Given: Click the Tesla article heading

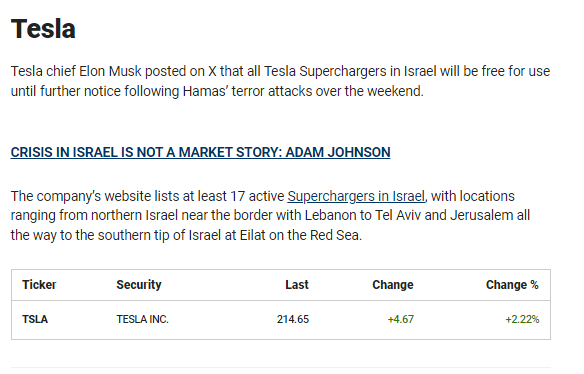Looking at the screenshot, I should coord(43,29).
